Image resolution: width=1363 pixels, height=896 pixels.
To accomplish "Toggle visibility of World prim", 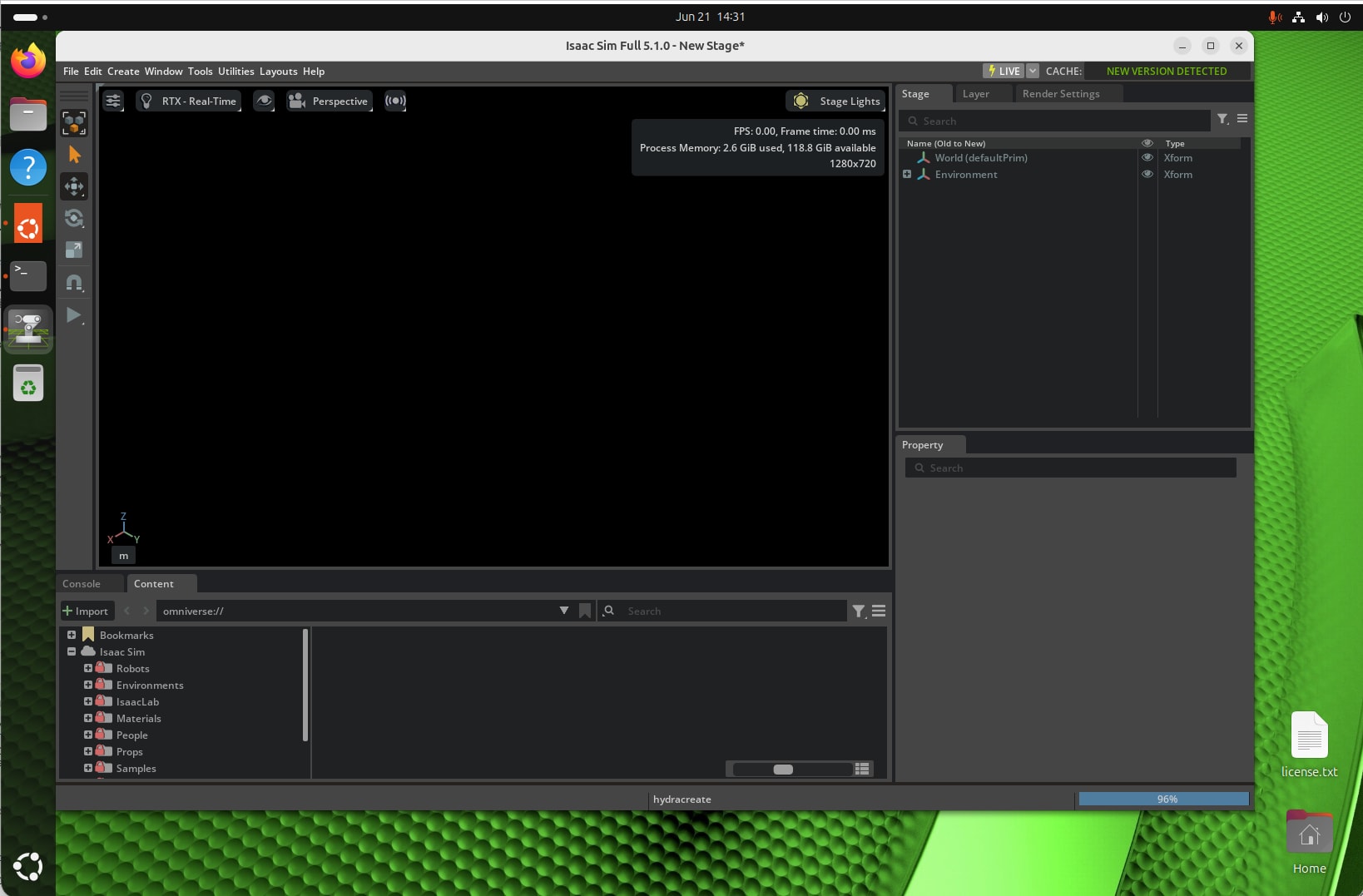I will point(1147,157).
